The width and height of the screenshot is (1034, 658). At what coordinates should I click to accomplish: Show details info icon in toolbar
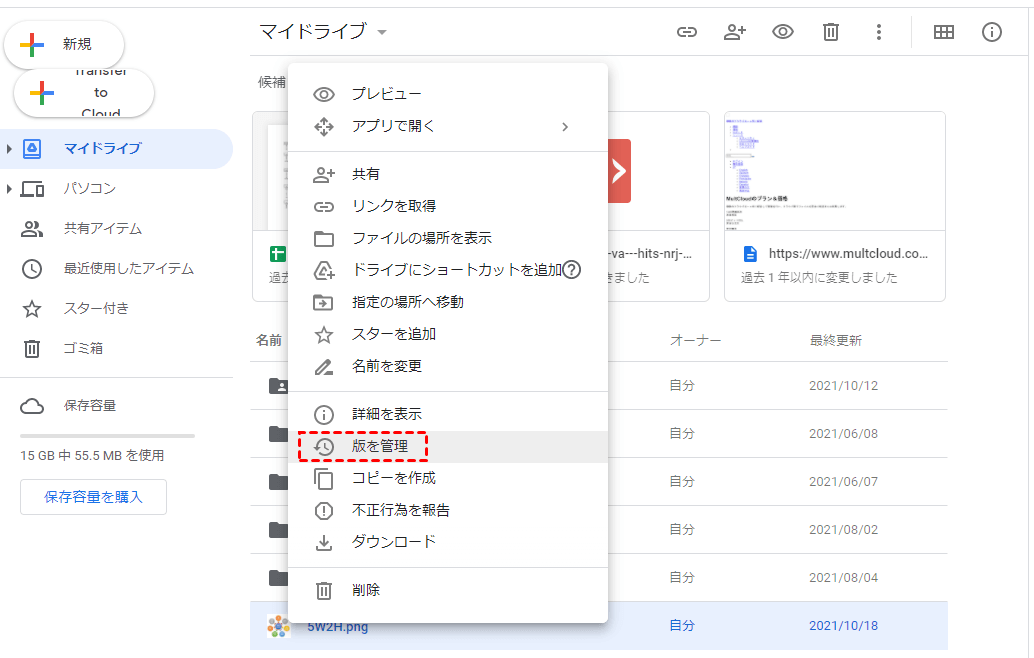992,32
